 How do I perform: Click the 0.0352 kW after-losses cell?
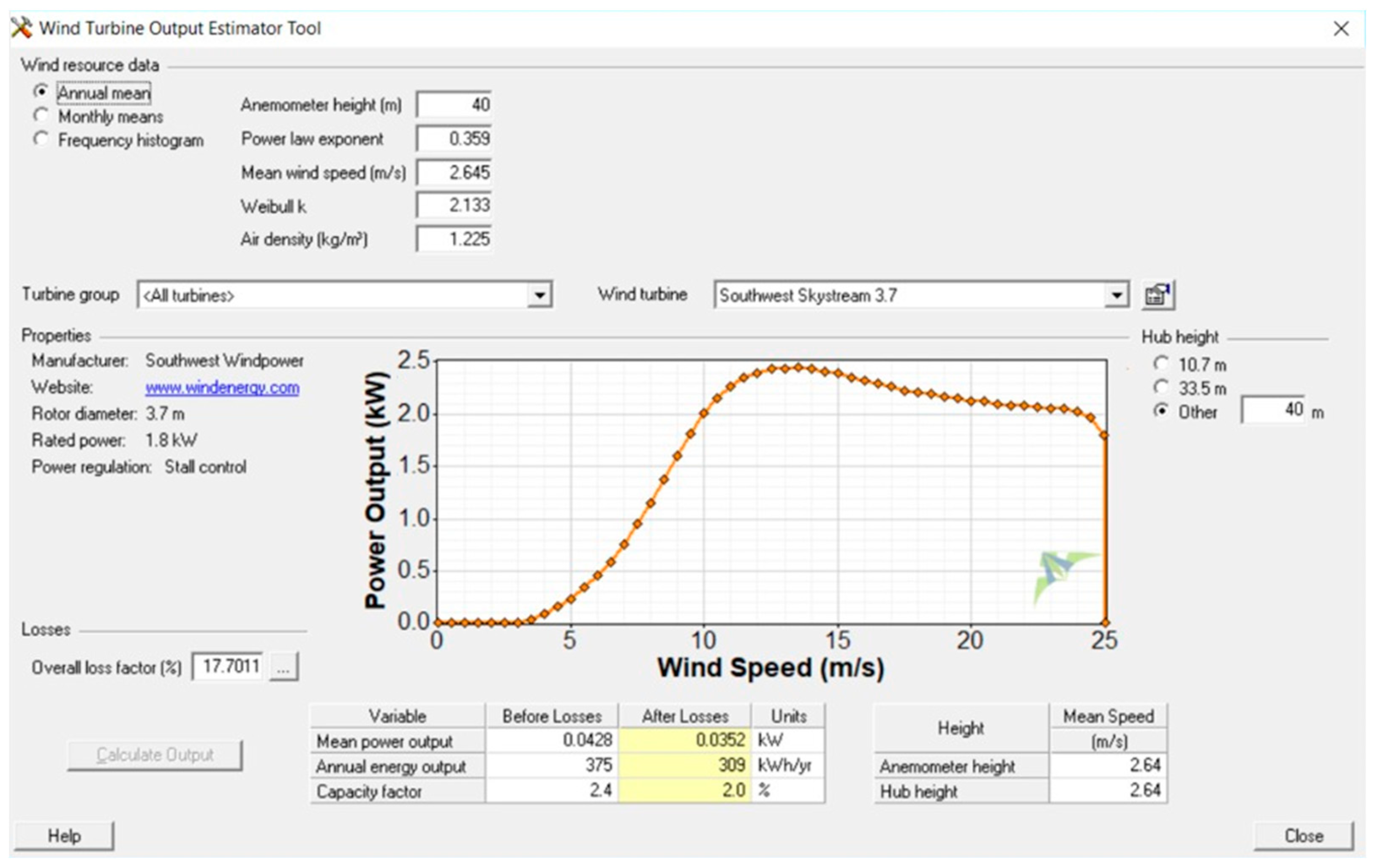(684, 740)
